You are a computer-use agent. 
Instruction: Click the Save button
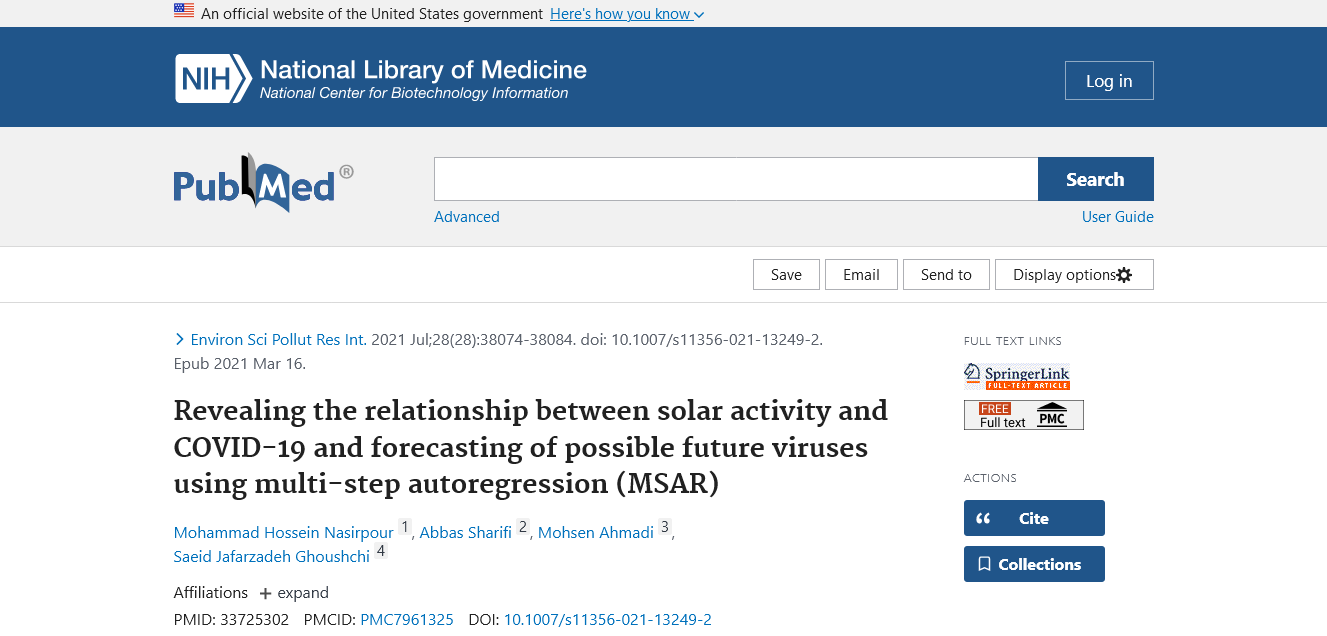point(786,275)
